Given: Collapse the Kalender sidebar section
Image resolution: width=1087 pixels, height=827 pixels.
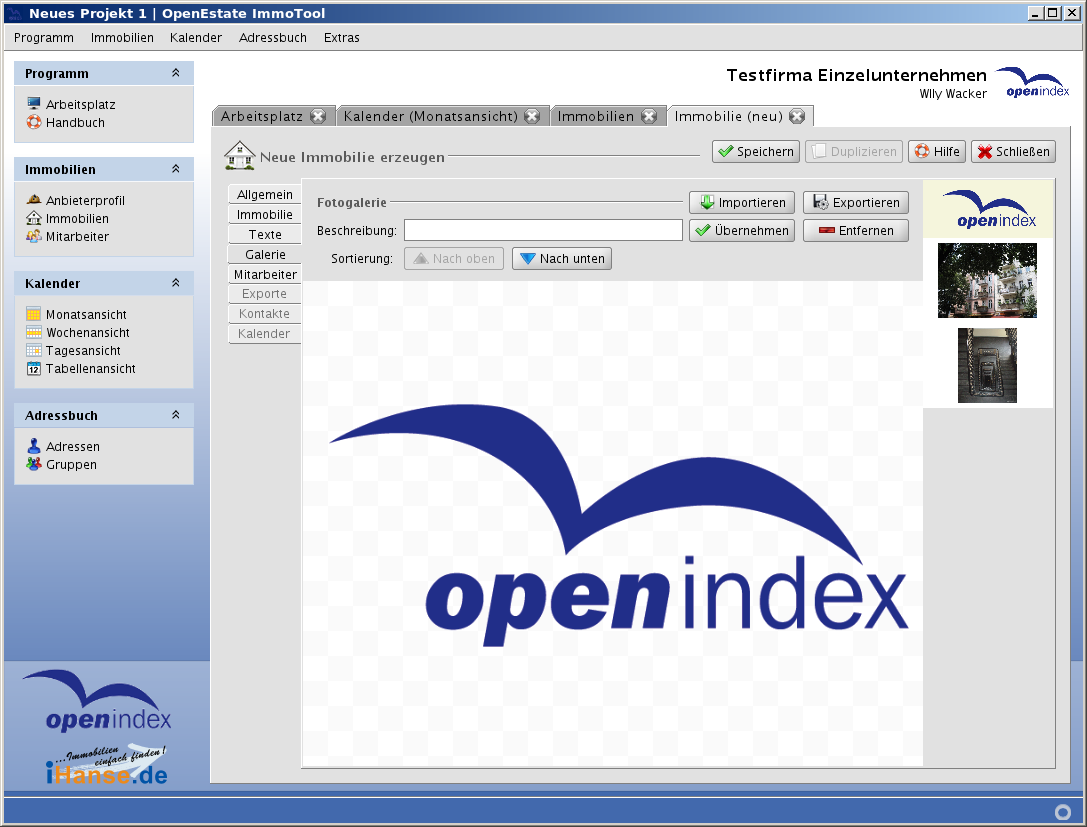Looking at the screenshot, I should (x=176, y=284).
